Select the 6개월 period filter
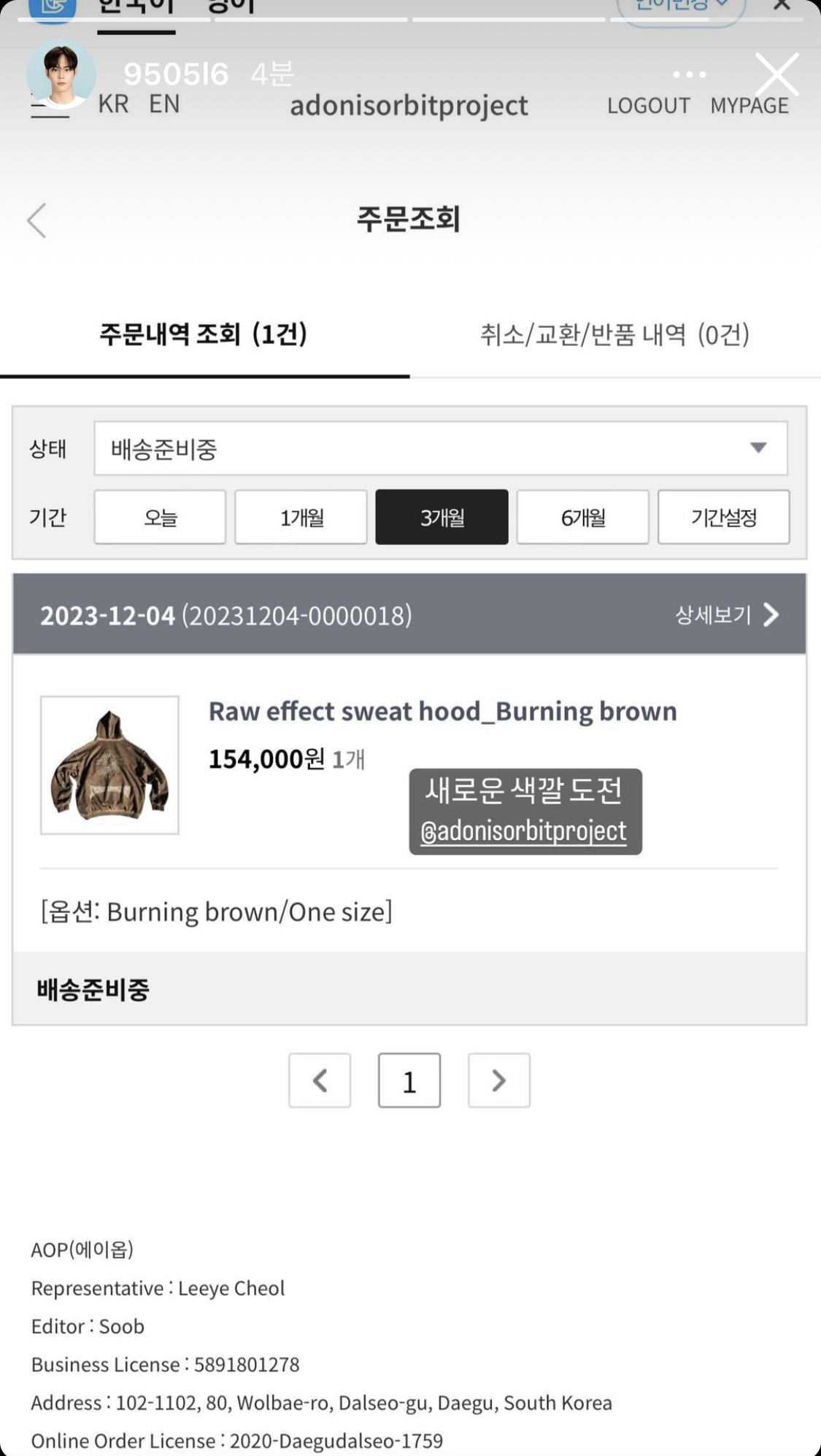Screen dimensions: 821x1456 582,517
